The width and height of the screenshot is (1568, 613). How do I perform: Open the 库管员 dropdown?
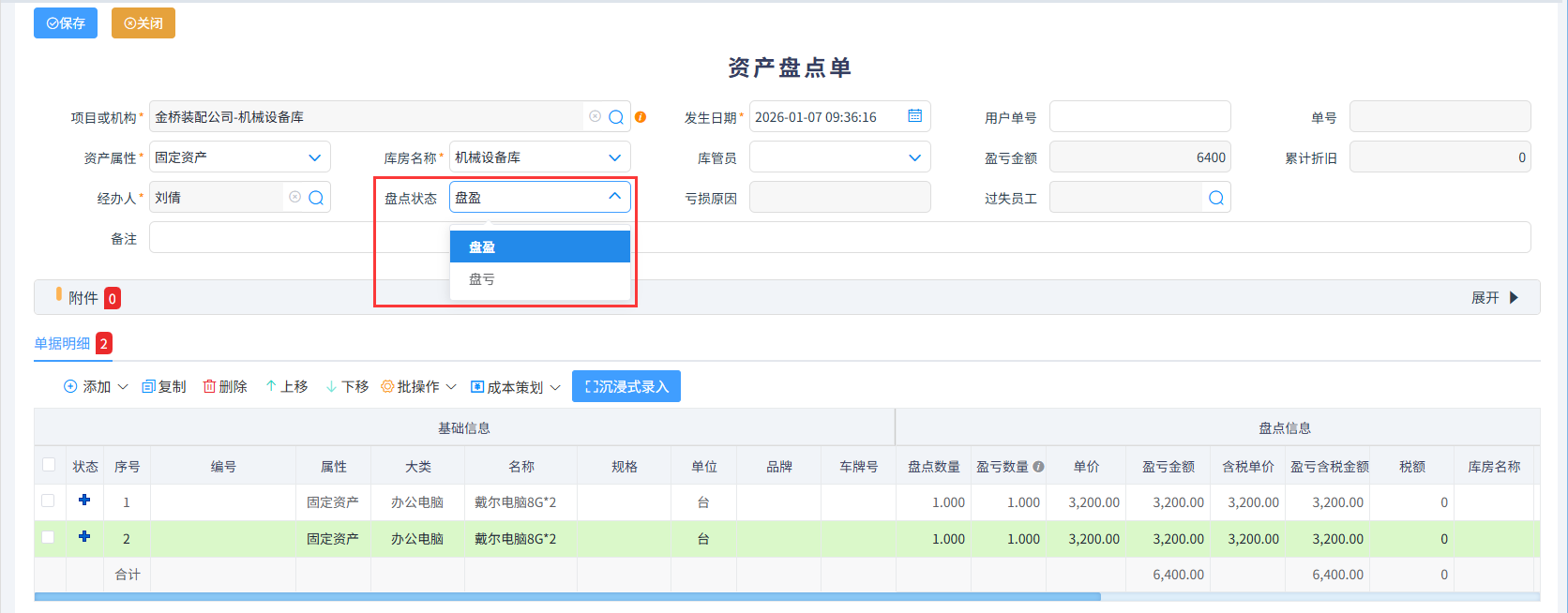(x=914, y=157)
